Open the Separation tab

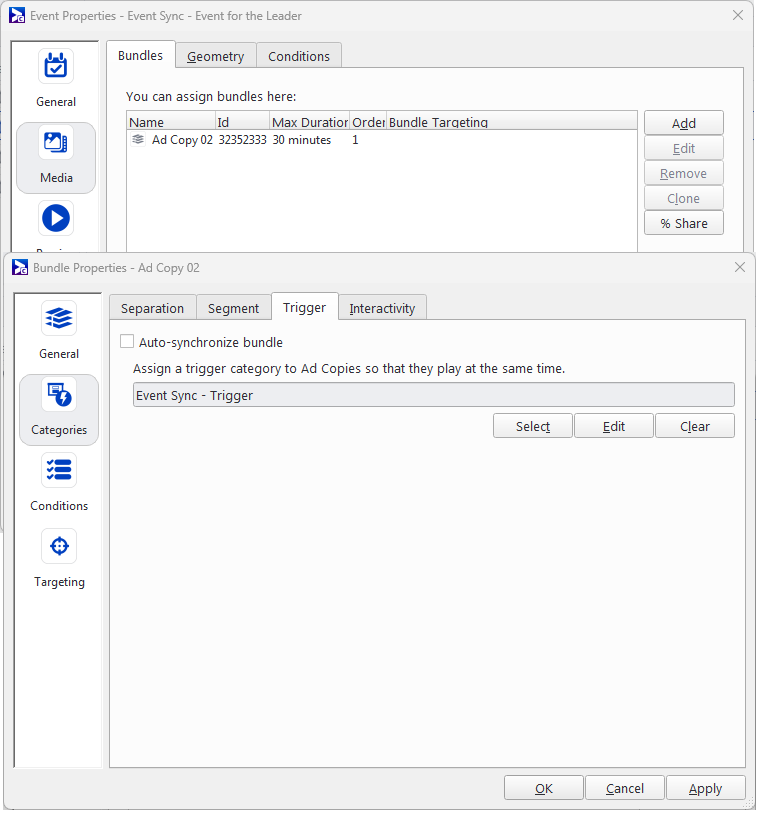[152, 308]
